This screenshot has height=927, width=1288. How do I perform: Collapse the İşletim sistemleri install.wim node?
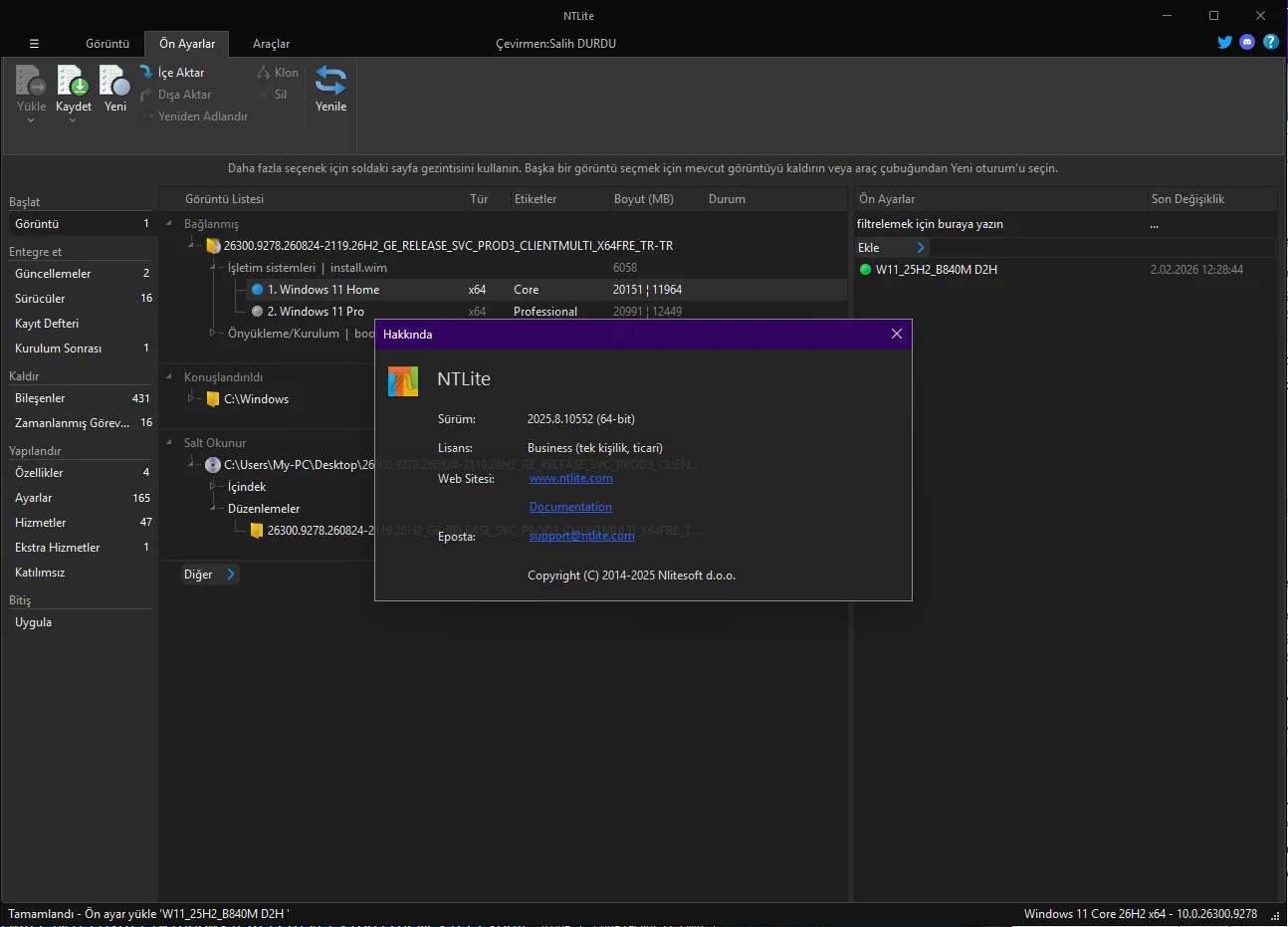click(213, 268)
